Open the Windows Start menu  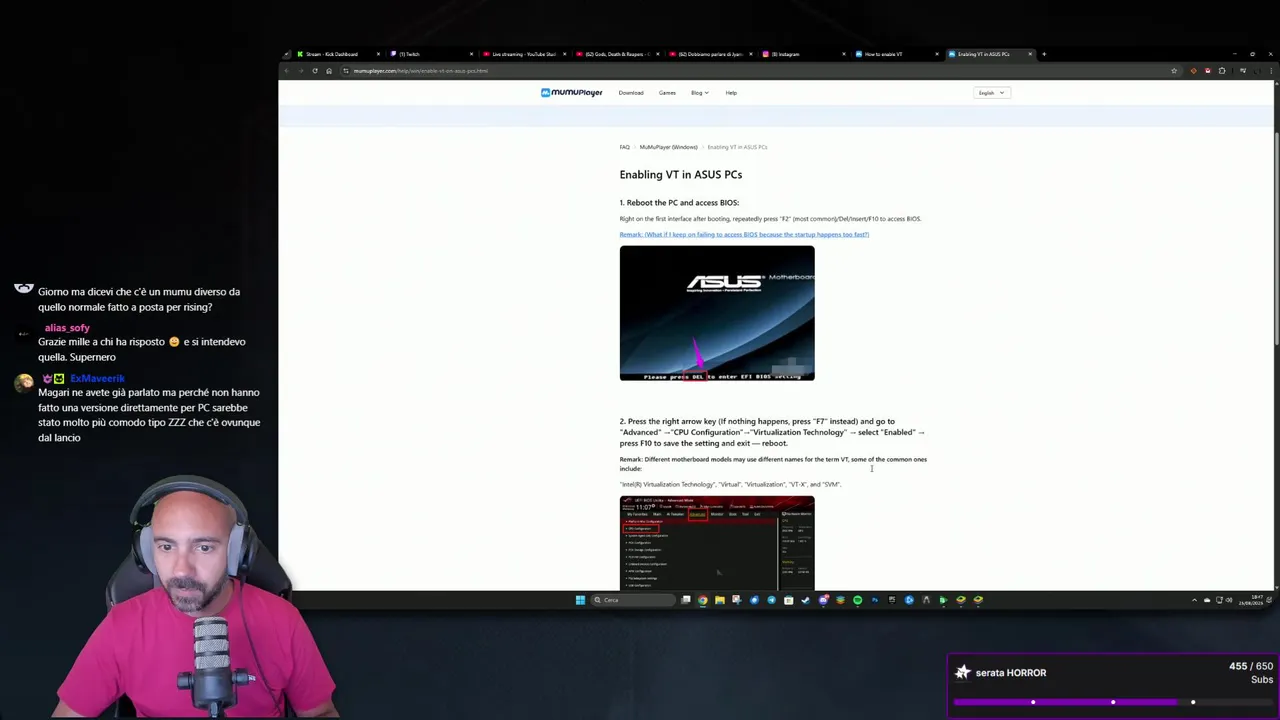pyautogui.click(x=580, y=600)
